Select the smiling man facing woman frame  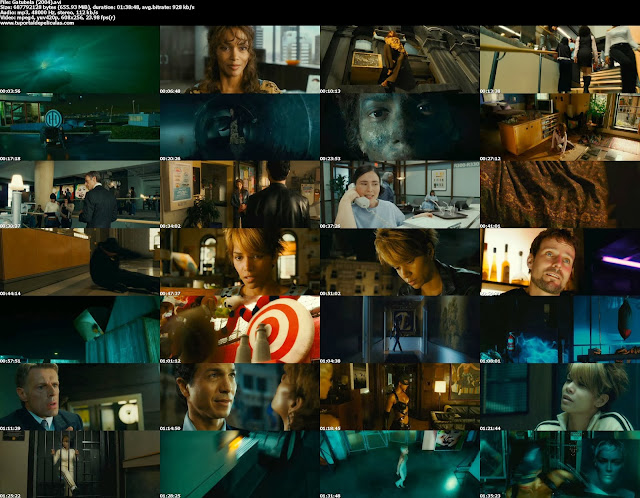click(240, 397)
